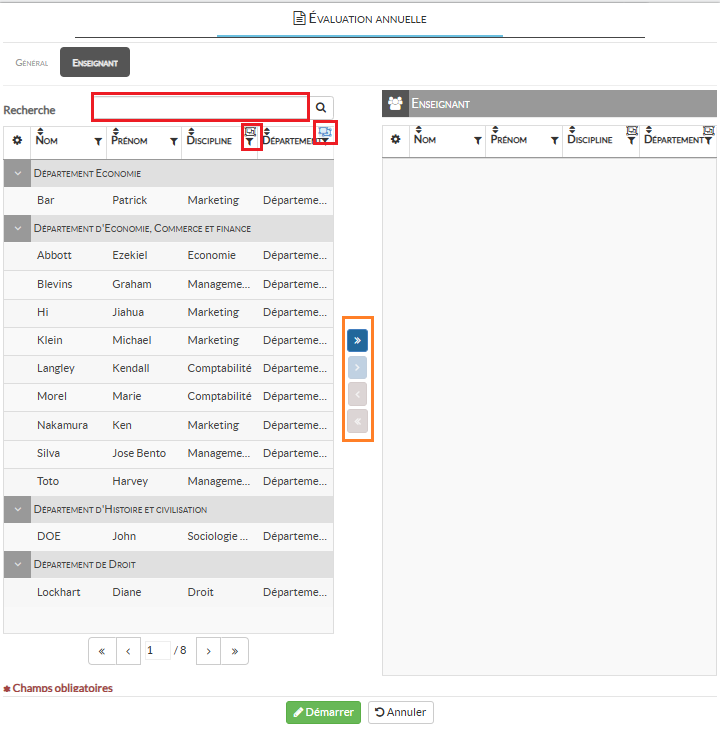Click the Discipline filter funnel in the left table
720x732 pixels.
[249, 142]
